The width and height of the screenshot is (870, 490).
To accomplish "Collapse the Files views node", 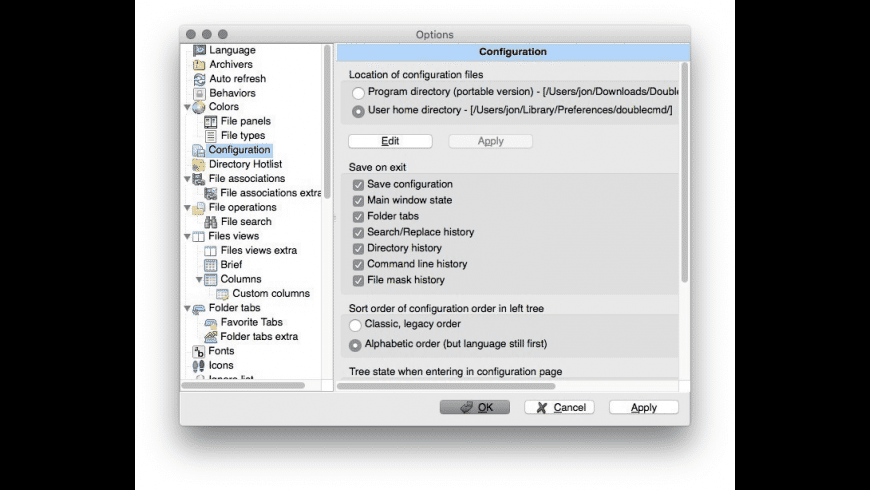I will (188, 236).
